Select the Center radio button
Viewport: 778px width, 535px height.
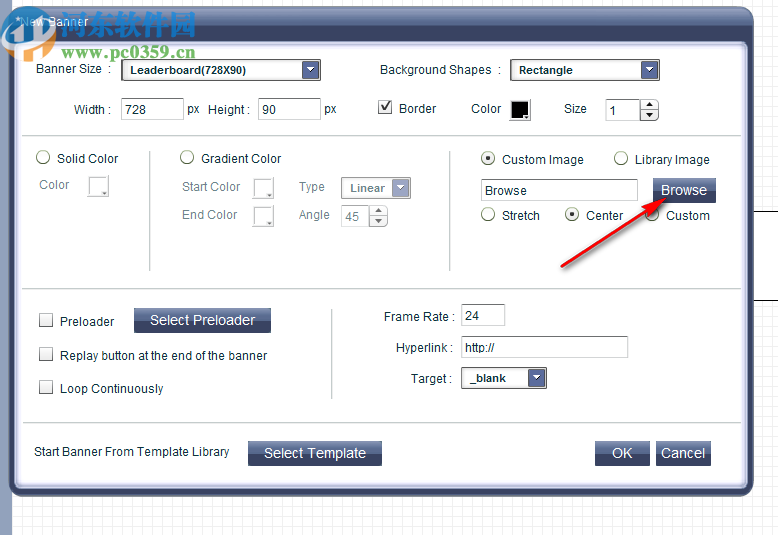point(572,215)
